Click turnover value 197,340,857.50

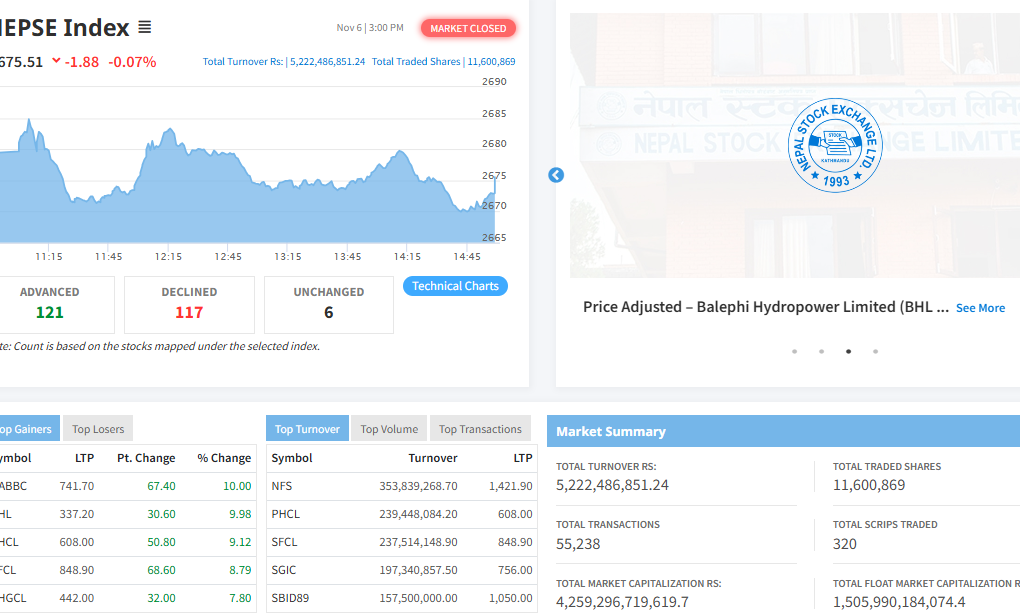click(x=418, y=570)
